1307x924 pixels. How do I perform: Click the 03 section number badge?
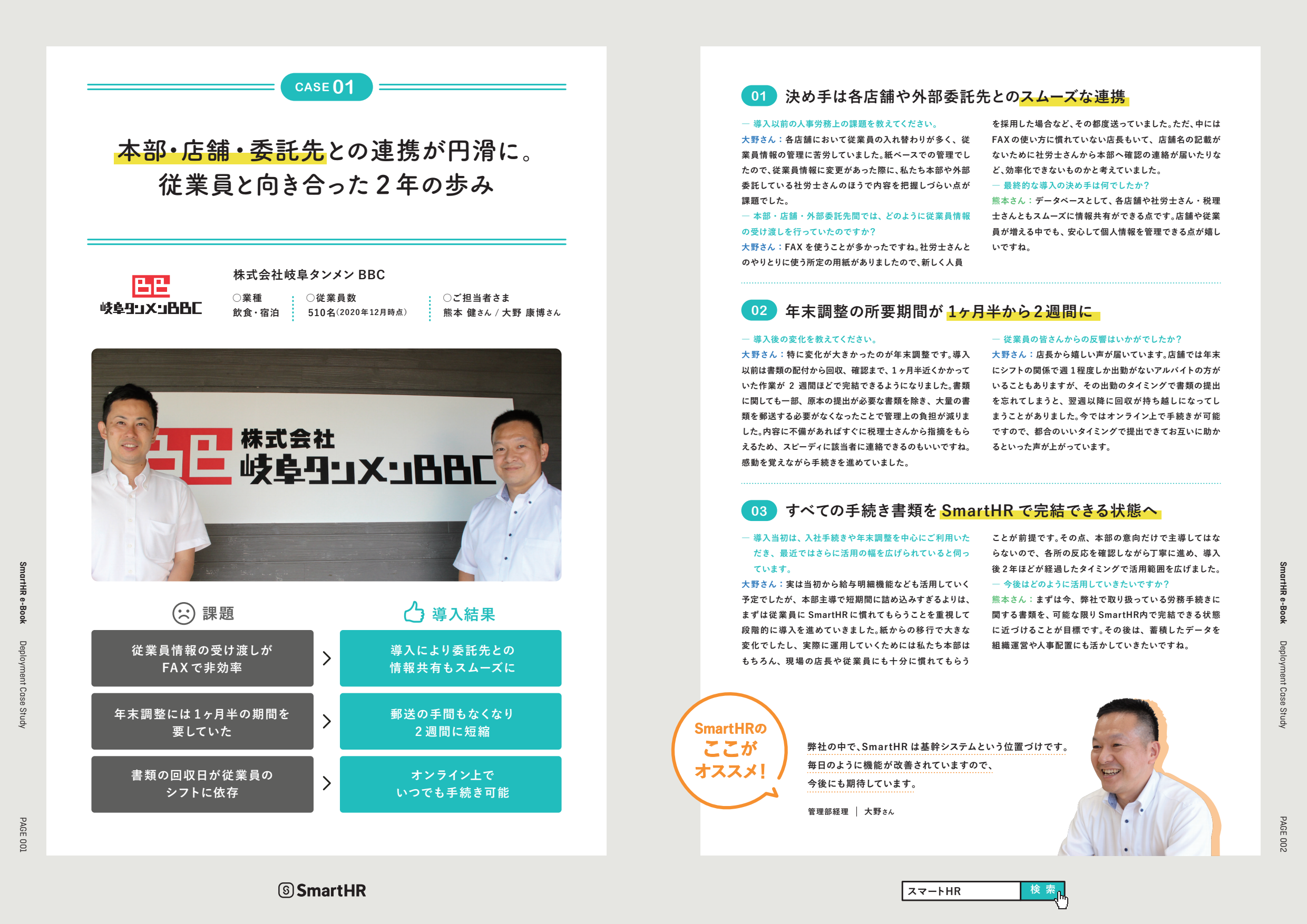pyautogui.click(x=759, y=510)
